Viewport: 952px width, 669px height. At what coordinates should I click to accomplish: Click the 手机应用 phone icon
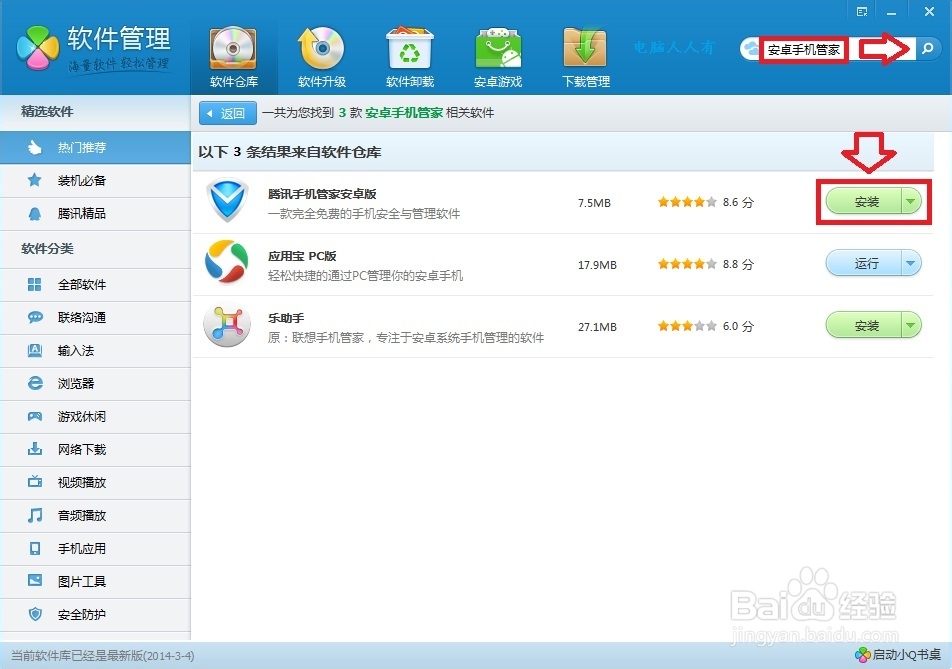(35, 548)
